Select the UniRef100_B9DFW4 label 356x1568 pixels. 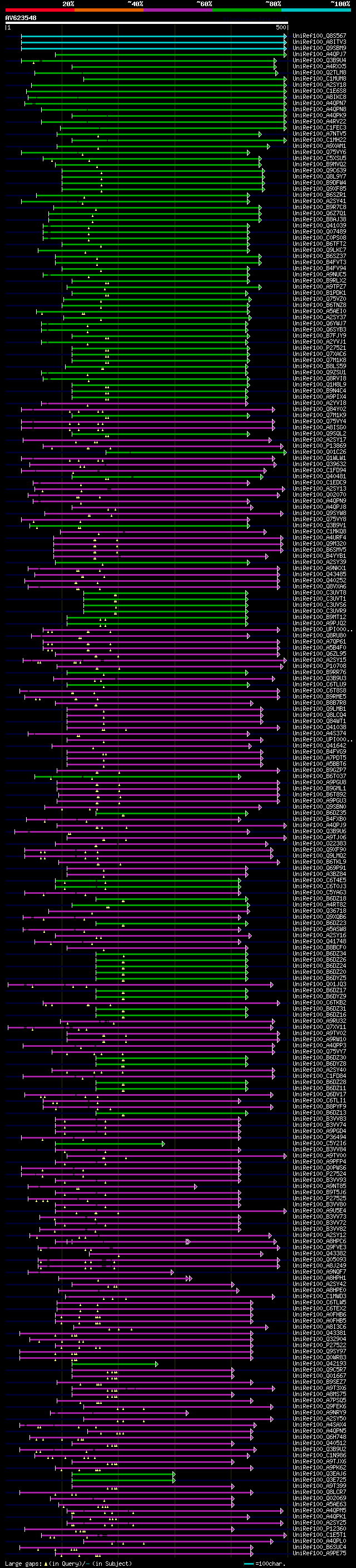click(319, 182)
